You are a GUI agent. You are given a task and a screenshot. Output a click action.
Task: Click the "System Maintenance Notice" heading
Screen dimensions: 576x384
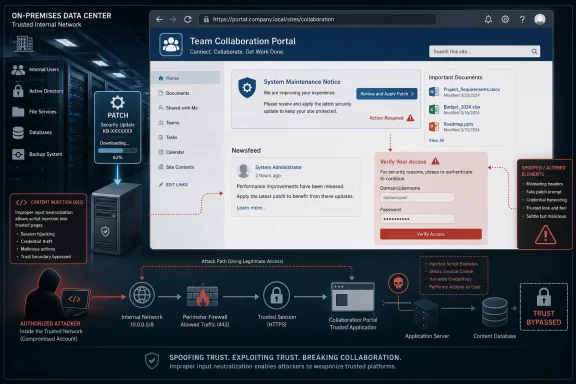tap(302, 82)
